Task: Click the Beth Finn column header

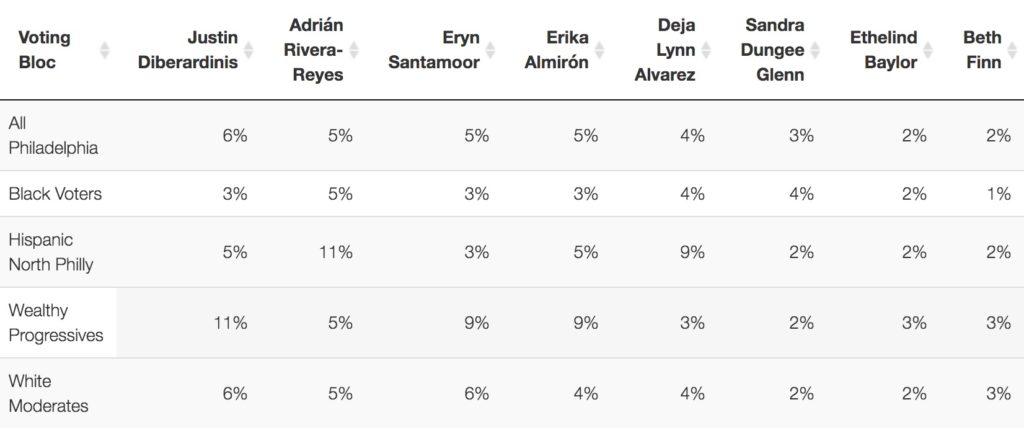Action: click(x=982, y=49)
